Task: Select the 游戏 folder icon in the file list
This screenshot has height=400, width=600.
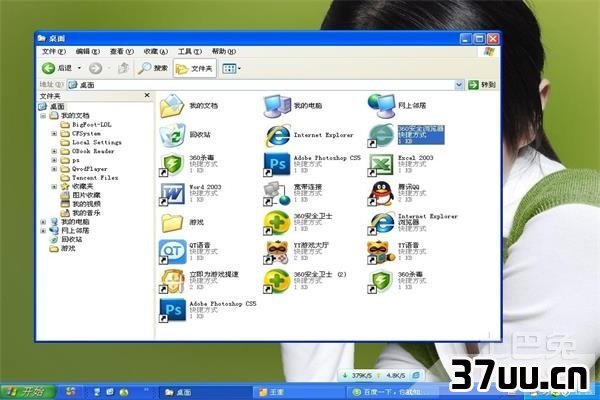Action: [172, 223]
